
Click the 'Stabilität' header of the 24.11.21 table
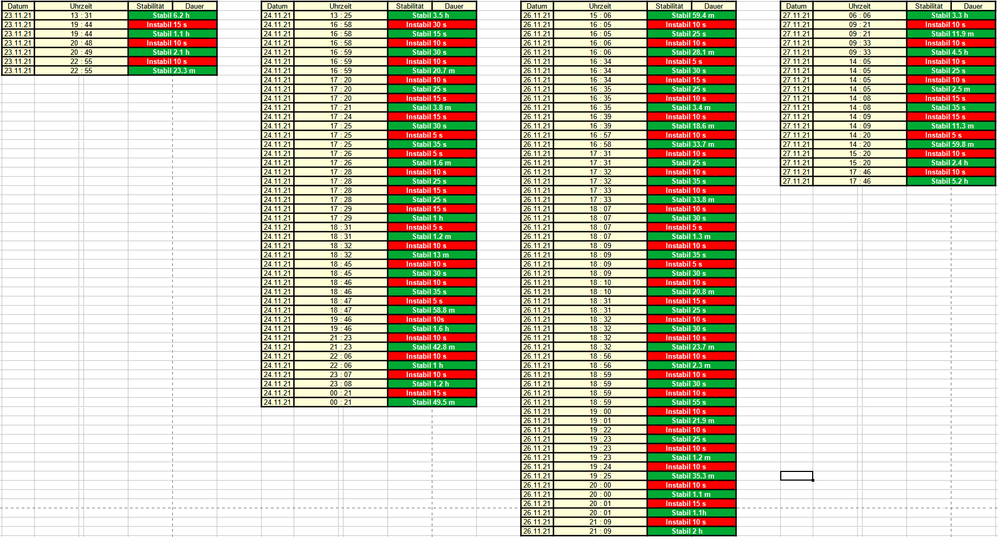[x=410, y=6]
